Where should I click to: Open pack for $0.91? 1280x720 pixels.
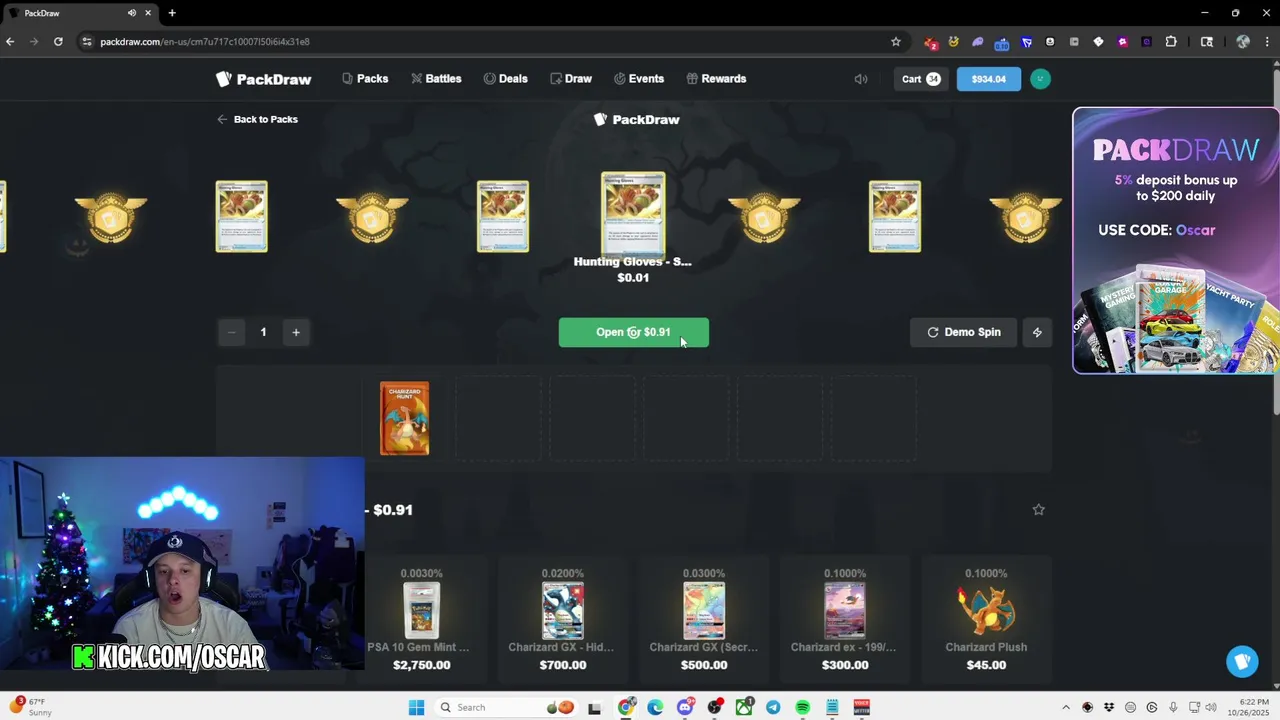pyautogui.click(x=633, y=332)
